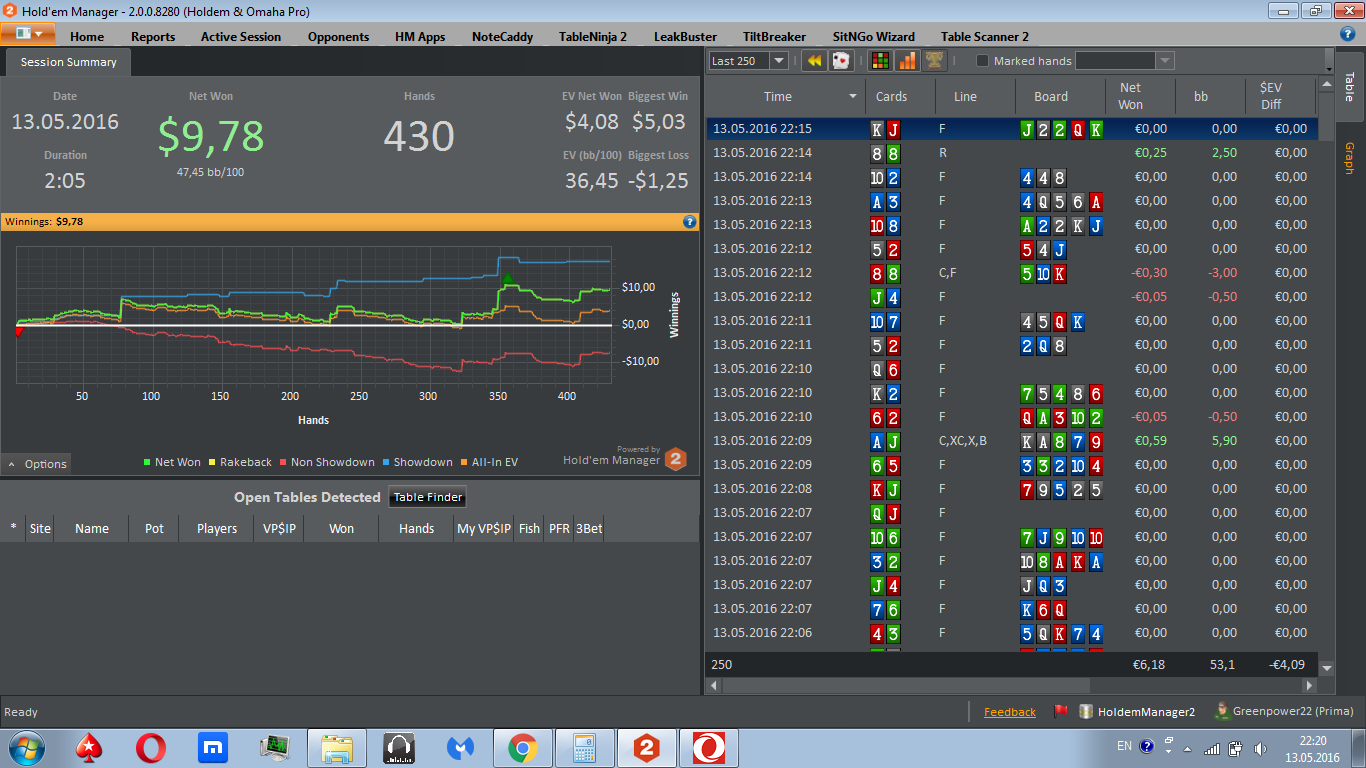Open Table Scanner 2
The width and height of the screenshot is (1366, 768).
[985, 37]
